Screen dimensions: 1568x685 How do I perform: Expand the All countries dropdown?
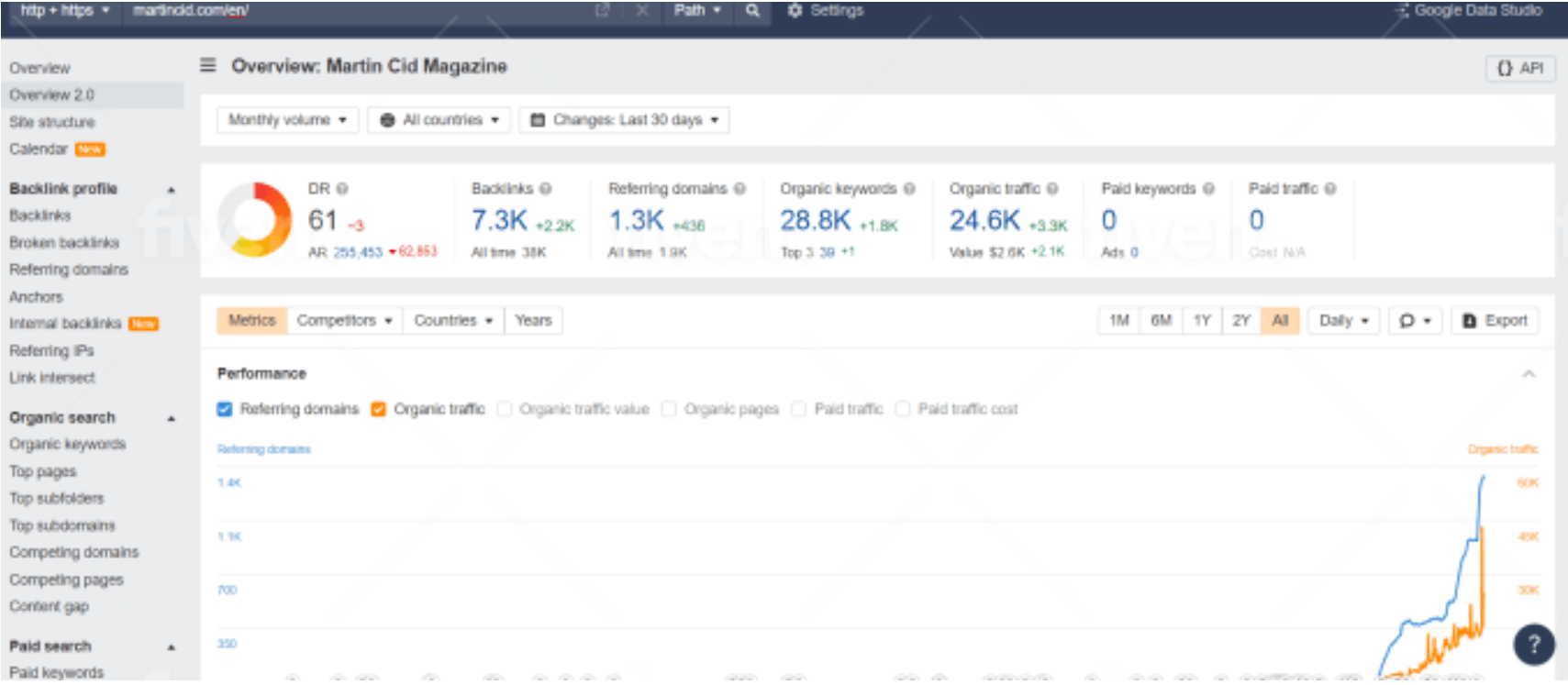tap(439, 120)
